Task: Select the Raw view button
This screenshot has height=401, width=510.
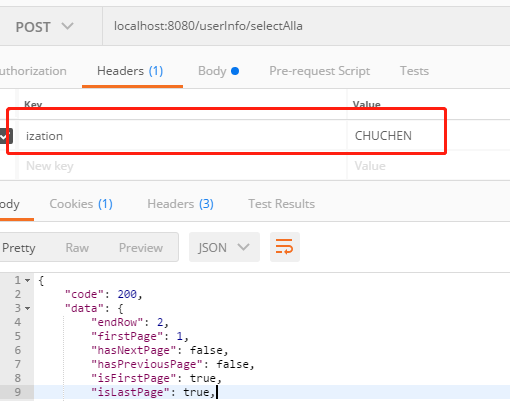Action: pos(77,248)
